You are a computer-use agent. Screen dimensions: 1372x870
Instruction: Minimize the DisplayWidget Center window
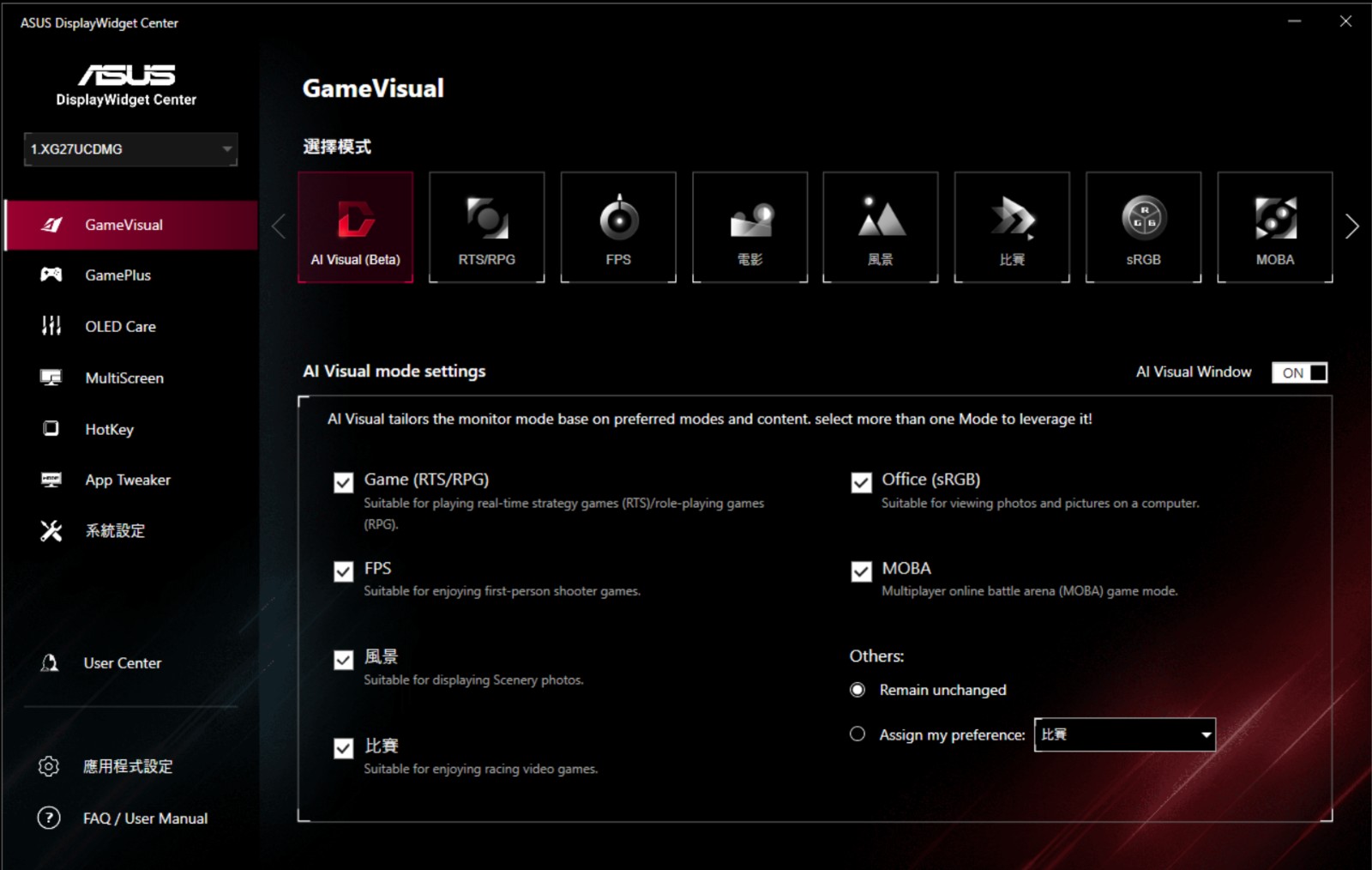(x=1295, y=21)
